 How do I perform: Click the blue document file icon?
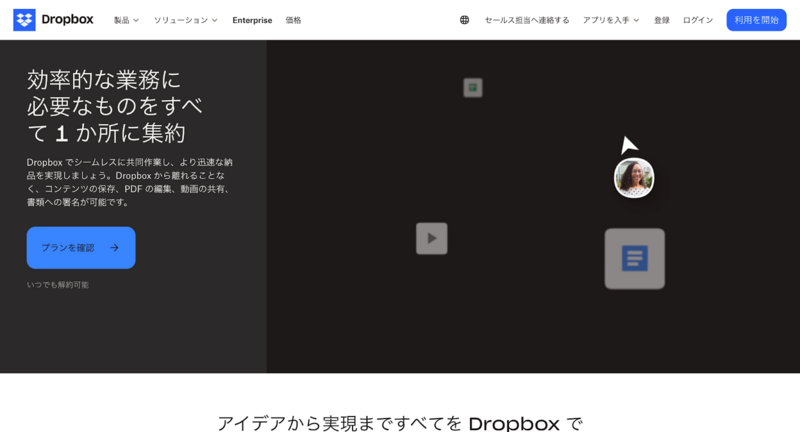(635, 259)
